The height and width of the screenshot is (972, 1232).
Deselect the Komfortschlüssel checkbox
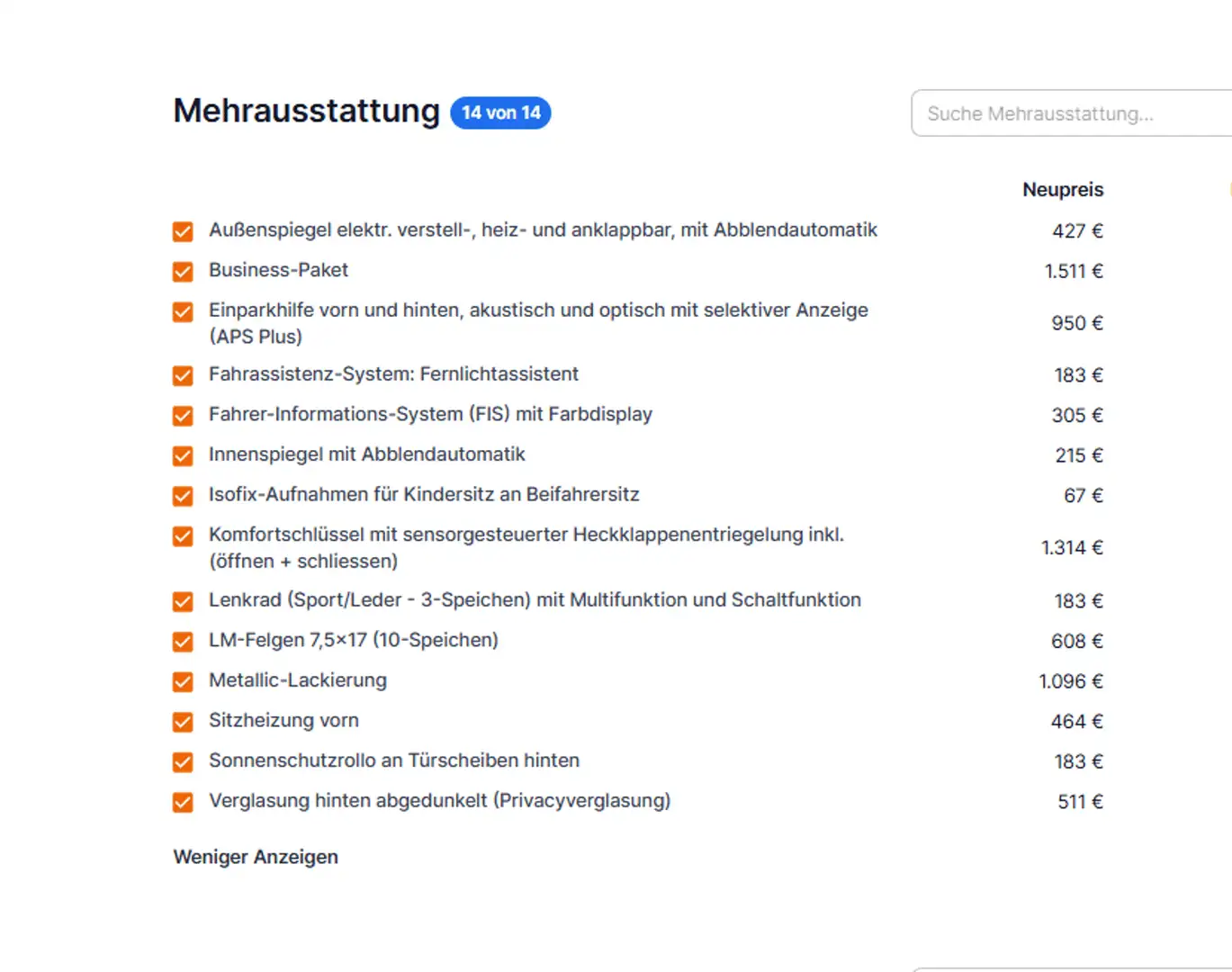click(183, 536)
